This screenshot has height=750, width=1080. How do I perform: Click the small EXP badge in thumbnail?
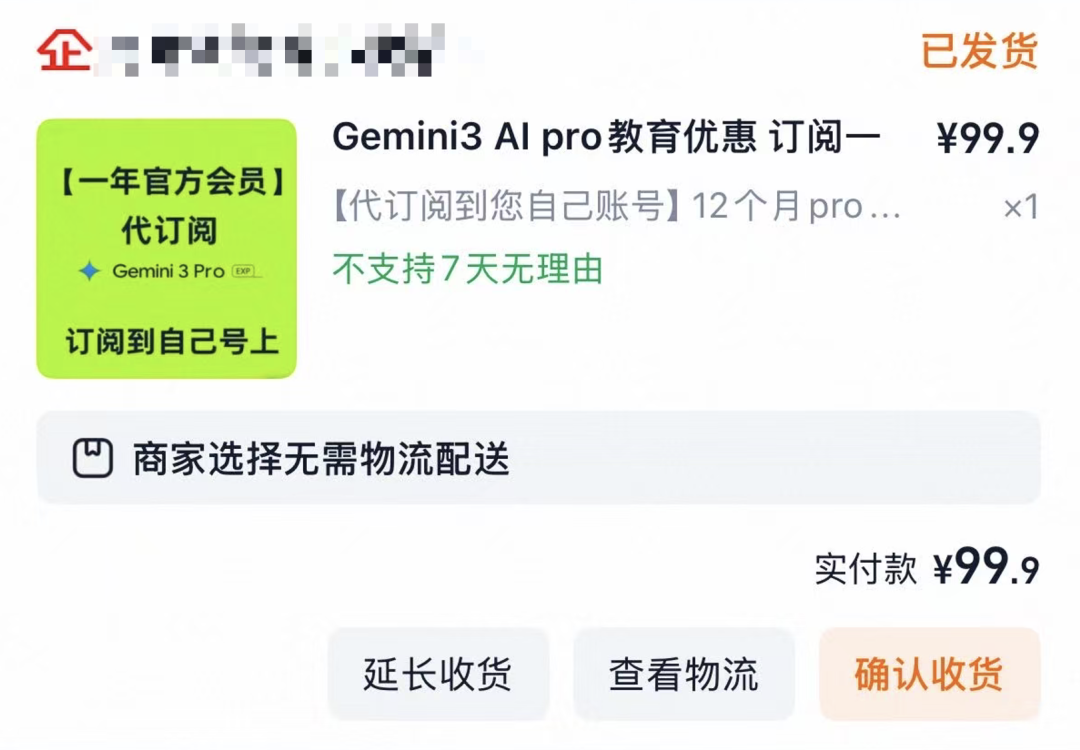tap(241, 271)
